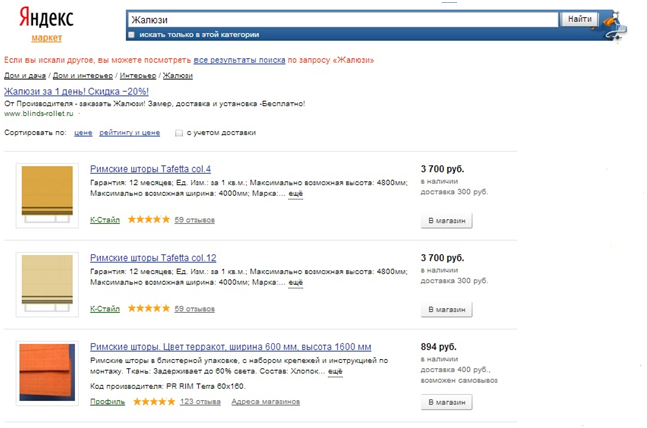Click star rating of terracotta blinds
647x428 pixels.
(154, 402)
